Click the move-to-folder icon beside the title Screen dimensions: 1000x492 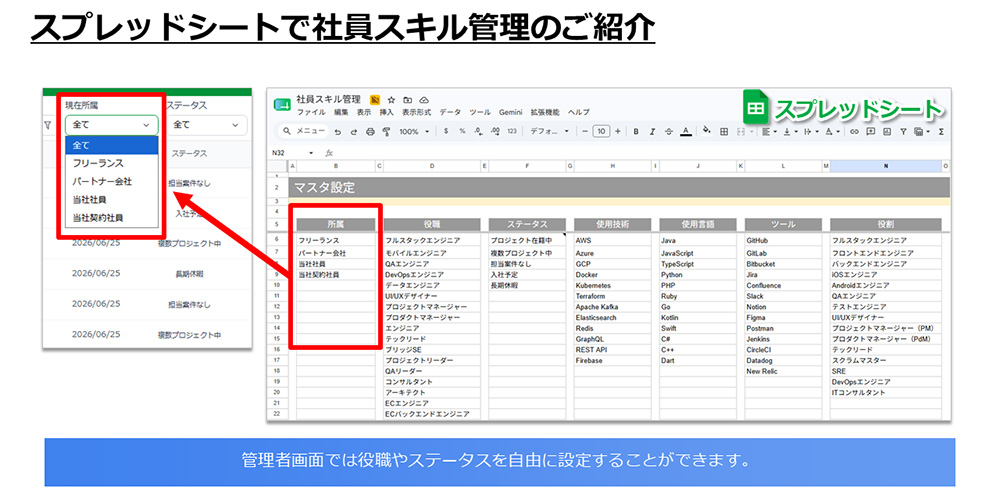[x=407, y=100]
